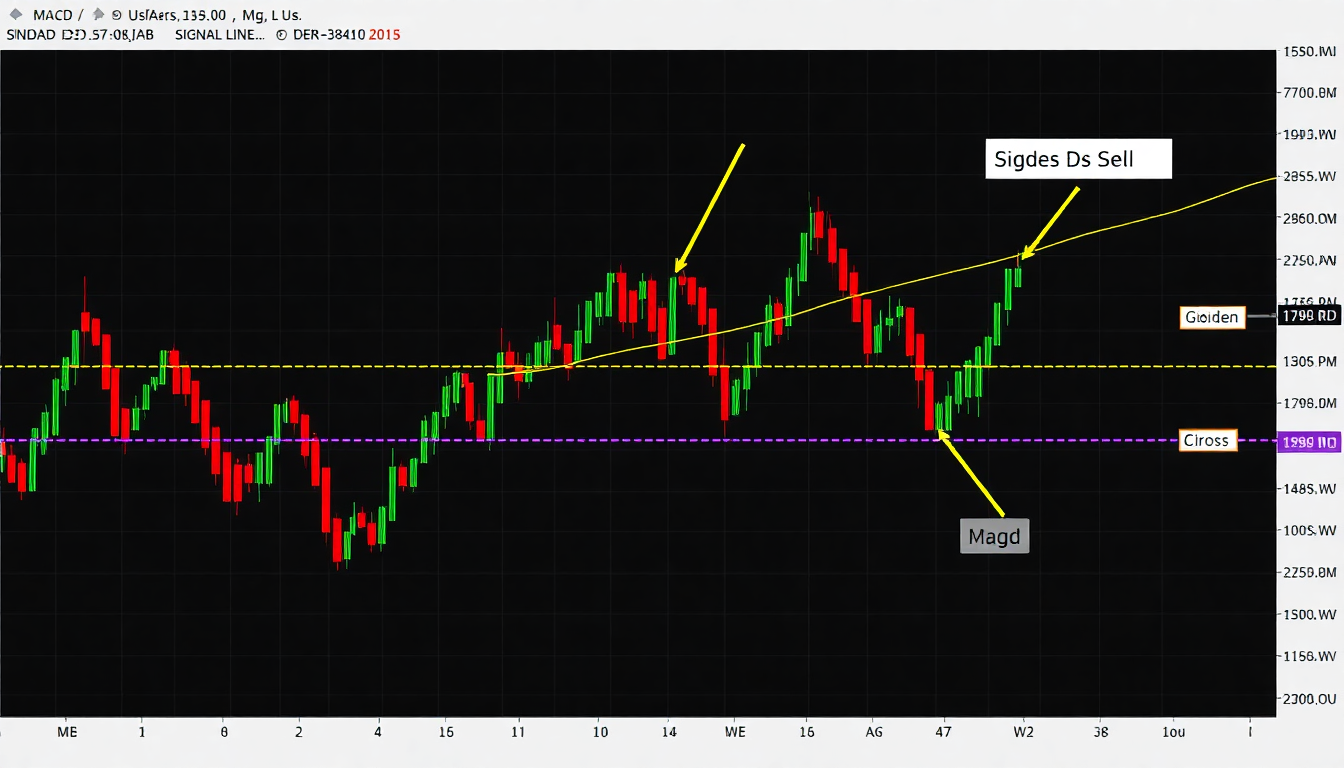Click the Sigdes Ds Sell annotation box

tap(1078, 159)
